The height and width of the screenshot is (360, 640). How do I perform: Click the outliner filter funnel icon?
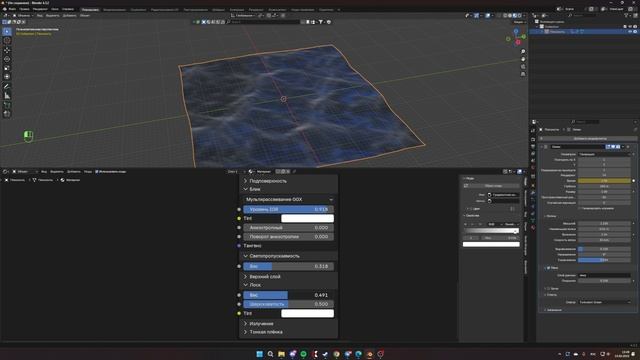point(626,16)
